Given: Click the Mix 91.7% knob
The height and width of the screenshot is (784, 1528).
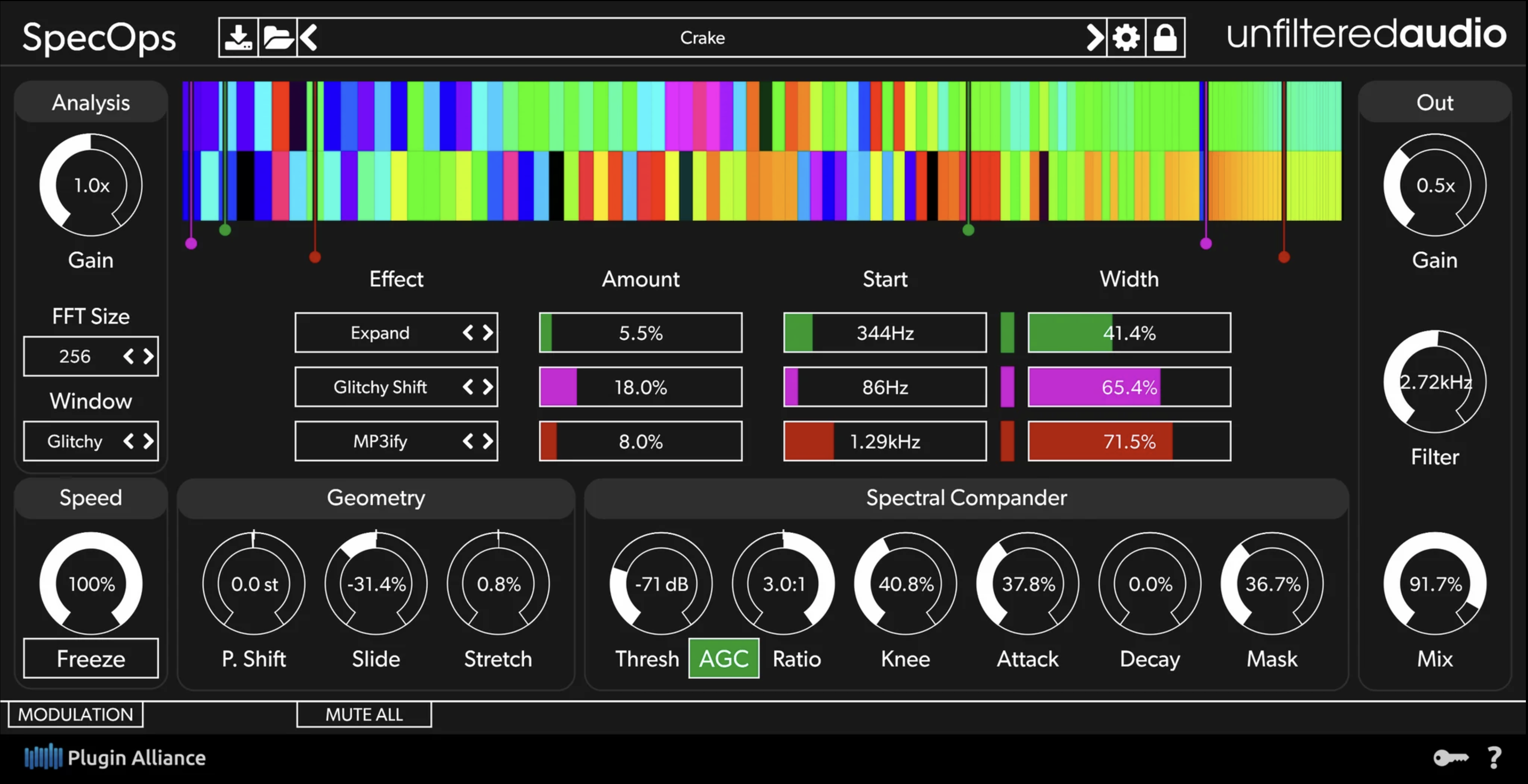Looking at the screenshot, I should (1435, 583).
